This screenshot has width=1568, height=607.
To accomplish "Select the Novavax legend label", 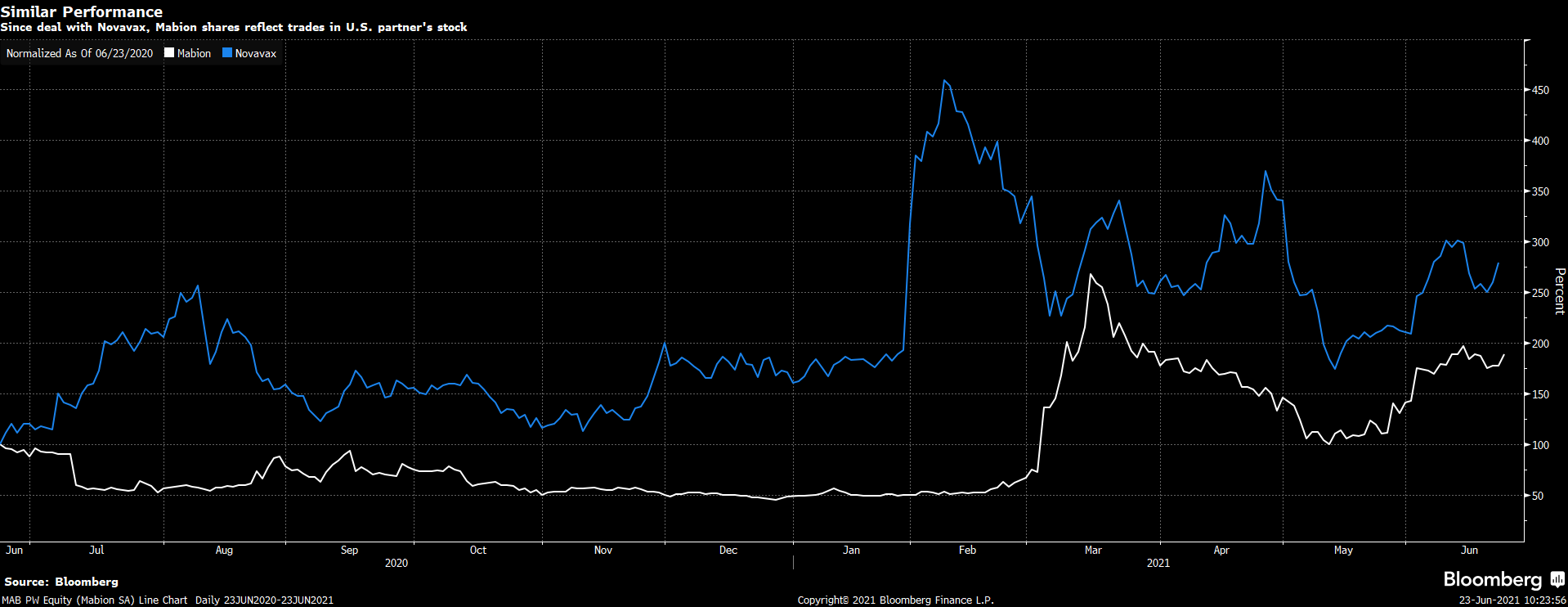I will click(x=256, y=53).
